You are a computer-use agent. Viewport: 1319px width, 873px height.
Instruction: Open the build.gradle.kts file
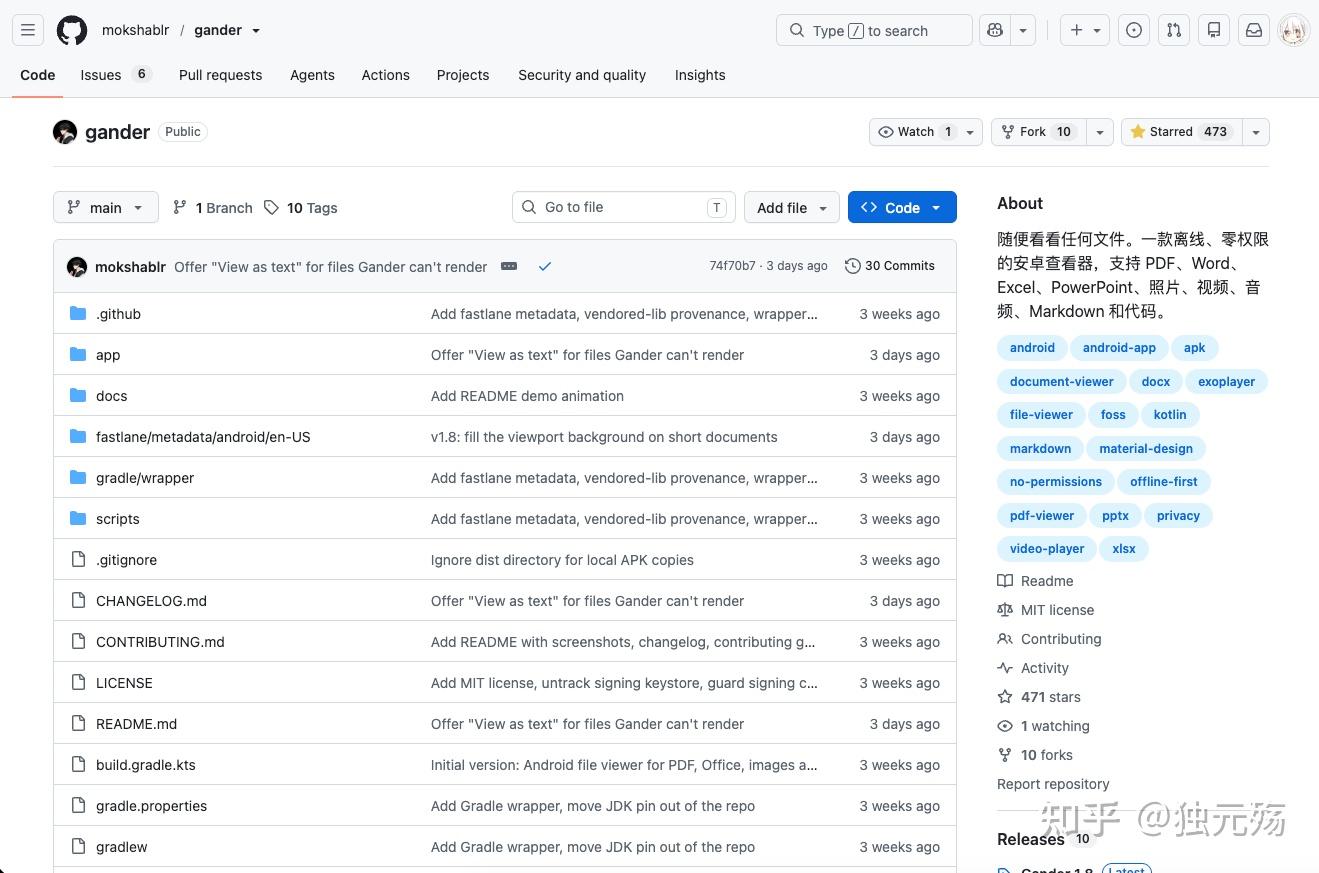pos(146,765)
